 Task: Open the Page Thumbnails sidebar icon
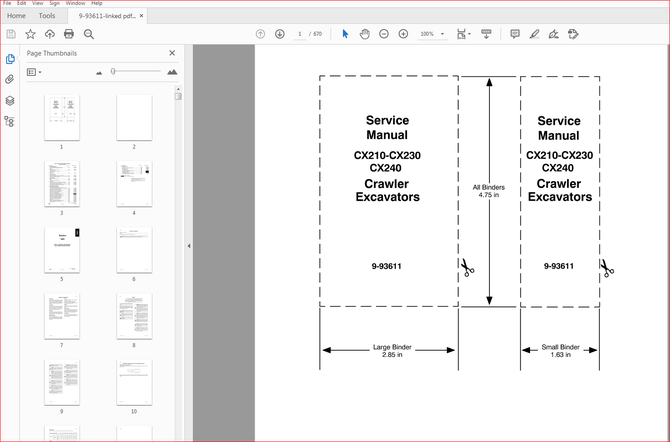tap(10, 59)
